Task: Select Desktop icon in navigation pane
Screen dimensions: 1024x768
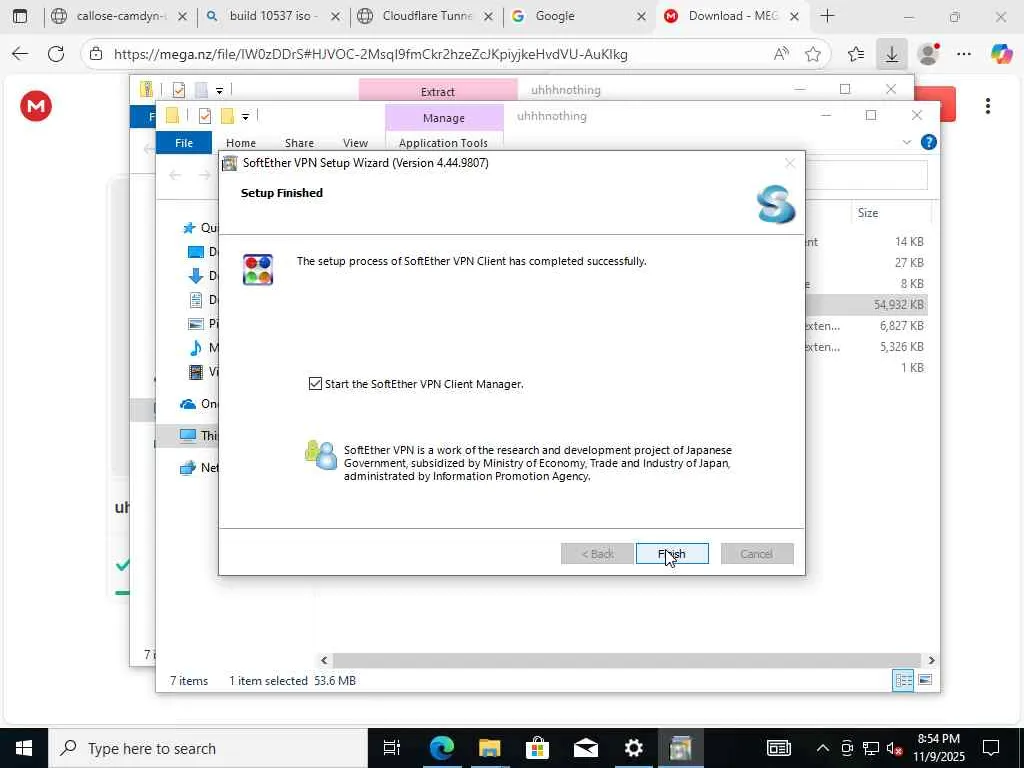Action: pyautogui.click(x=196, y=251)
